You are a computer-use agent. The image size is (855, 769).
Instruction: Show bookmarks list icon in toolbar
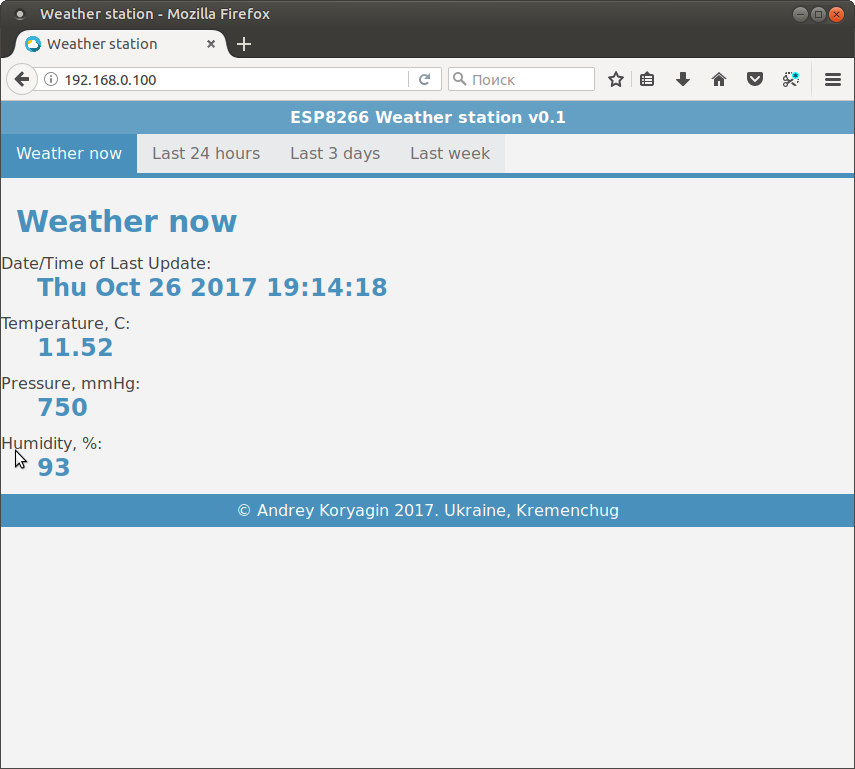[x=647, y=79]
